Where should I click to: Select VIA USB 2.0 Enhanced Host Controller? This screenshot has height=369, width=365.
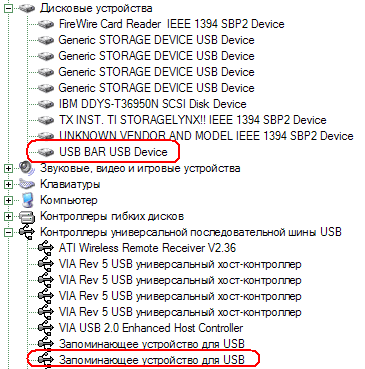pos(151,328)
